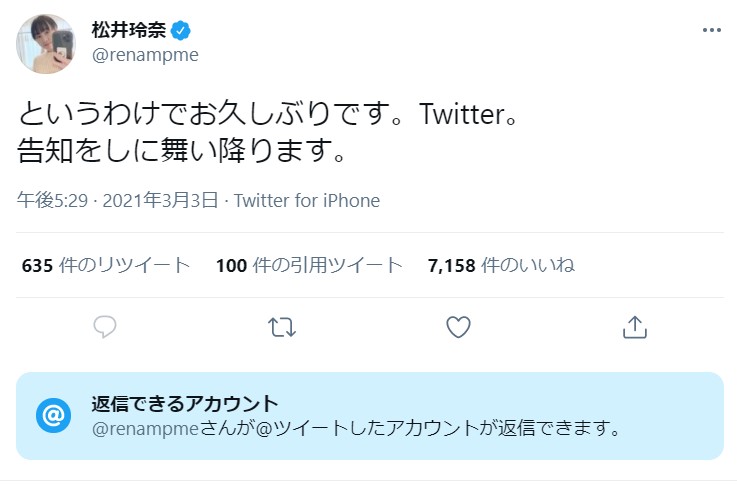The width and height of the screenshot is (737, 501).
Task: Click the 午後5:29 timestamp link
Action: (52, 201)
